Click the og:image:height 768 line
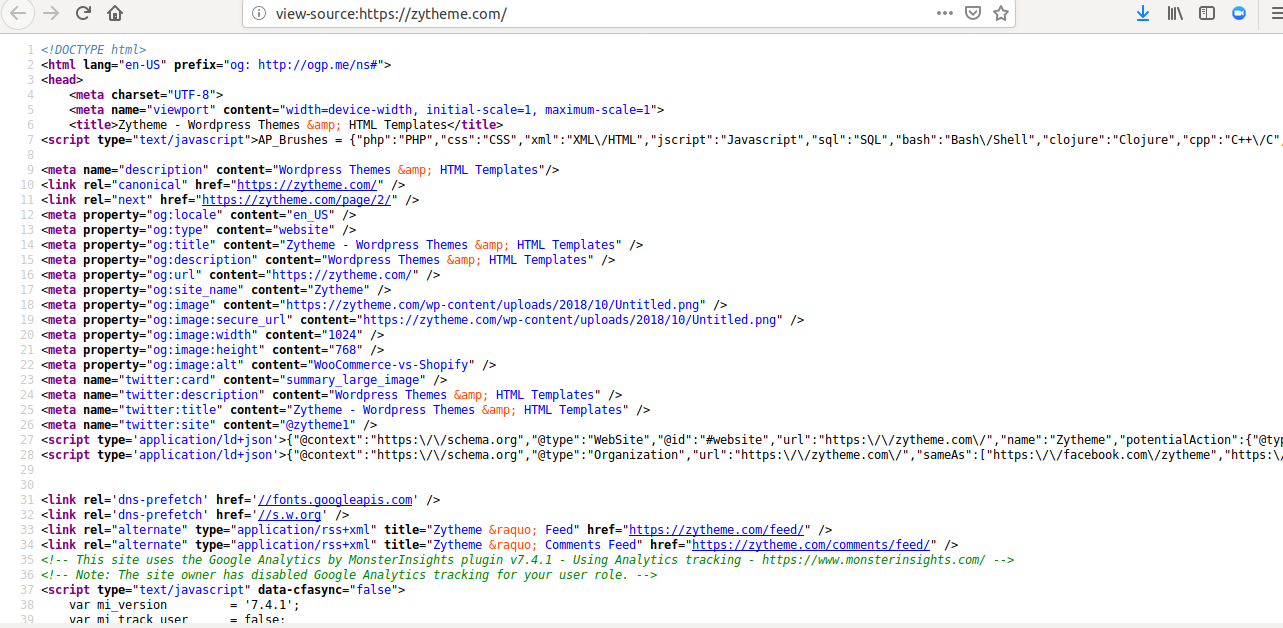 coord(213,350)
